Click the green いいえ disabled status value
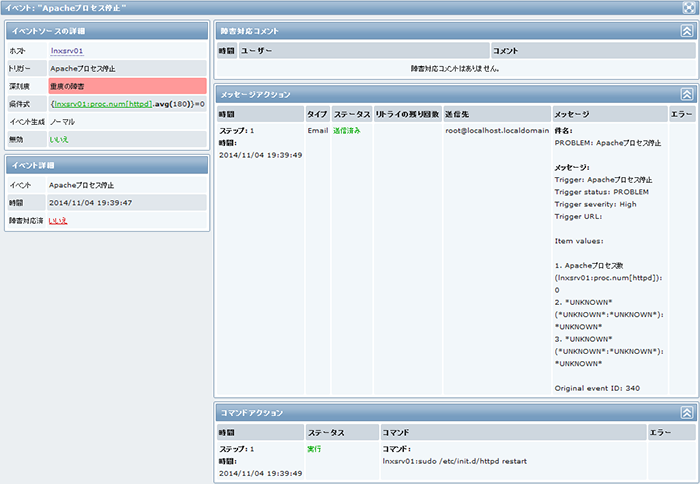The height and width of the screenshot is (484, 700). pyautogui.click(x=59, y=139)
